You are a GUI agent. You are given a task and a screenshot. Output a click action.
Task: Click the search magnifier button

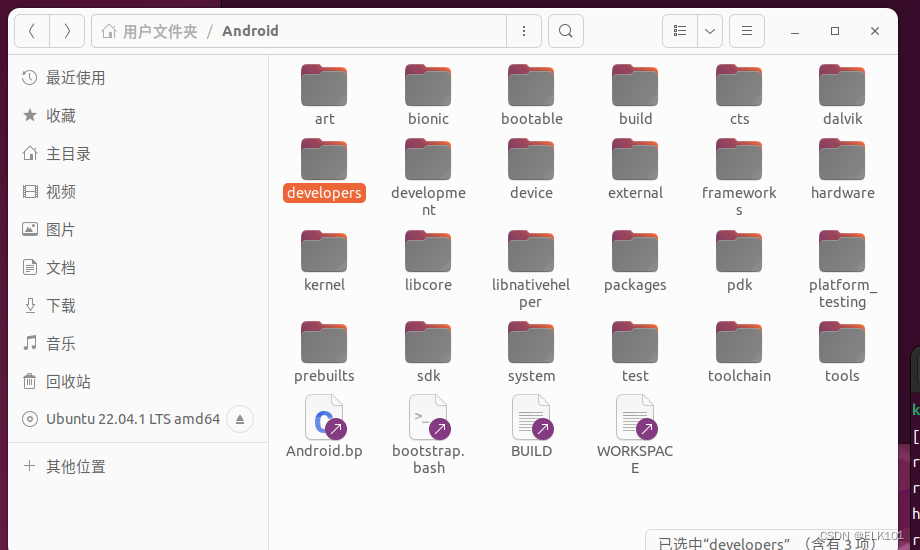(x=566, y=31)
